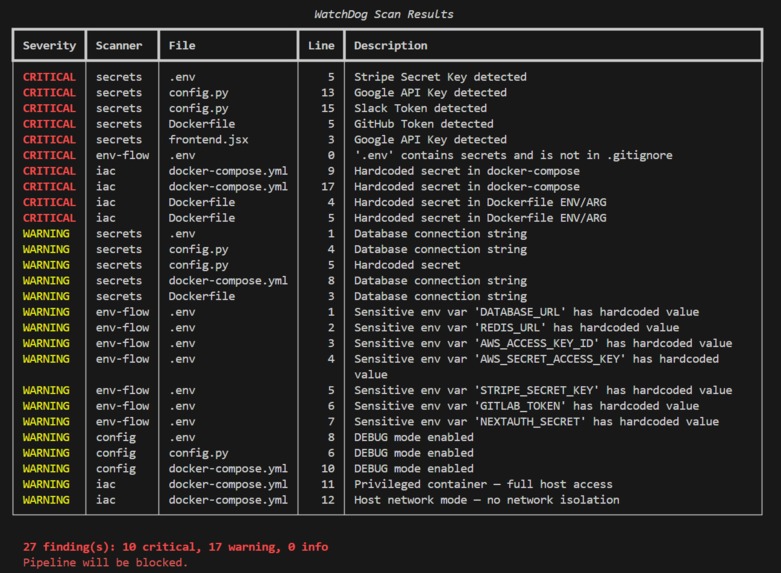Click 'Host network mode — no network isolation'
This screenshot has height=573, width=781.
[x=487, y=500]
